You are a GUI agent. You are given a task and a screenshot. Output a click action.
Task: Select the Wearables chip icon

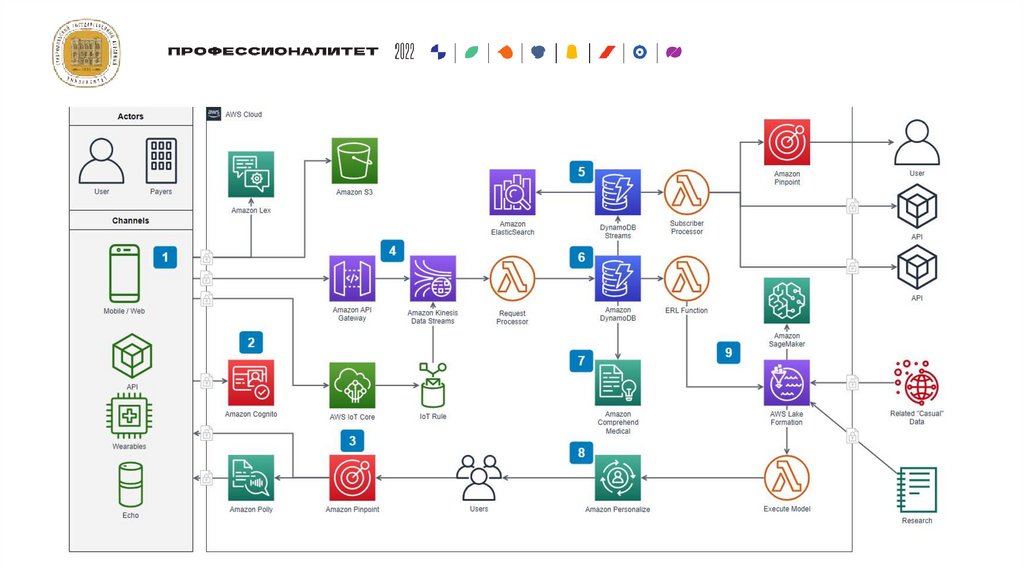coord(129,416)
